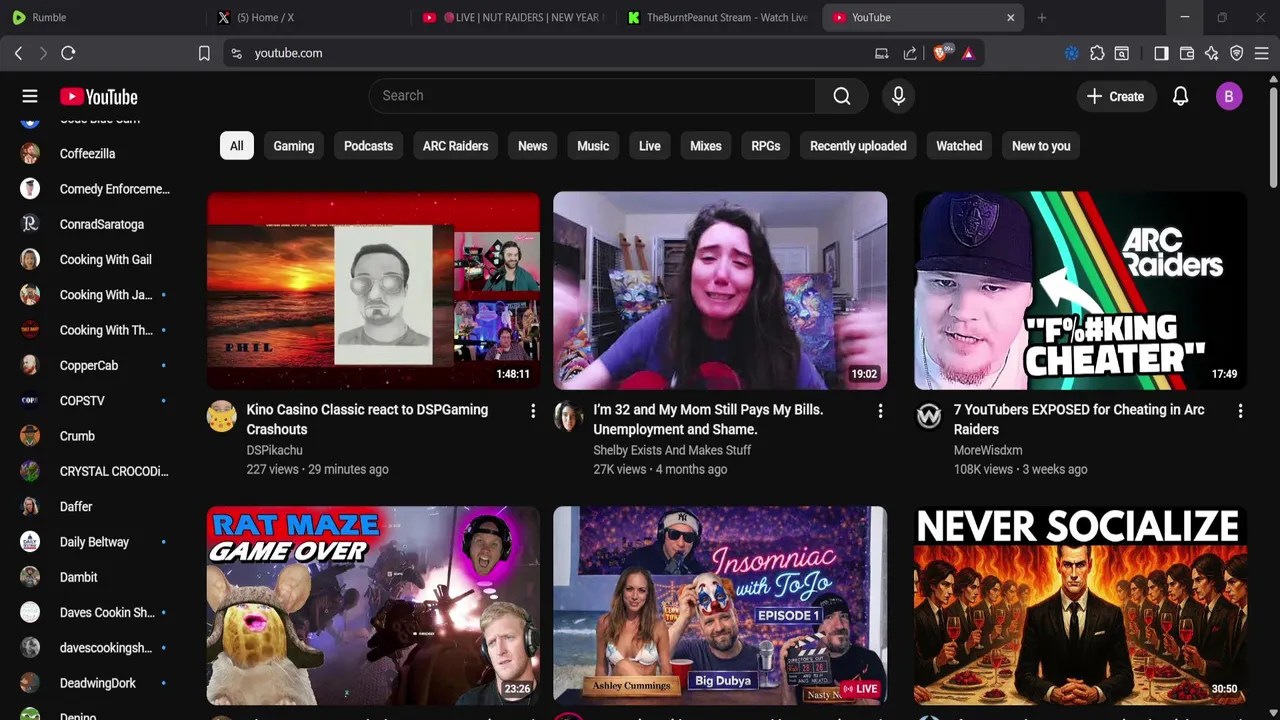Image resolution: width=1280 pixels, height=720 pixels.
Task: Close the active YouTube tab
Action: 1010,17
